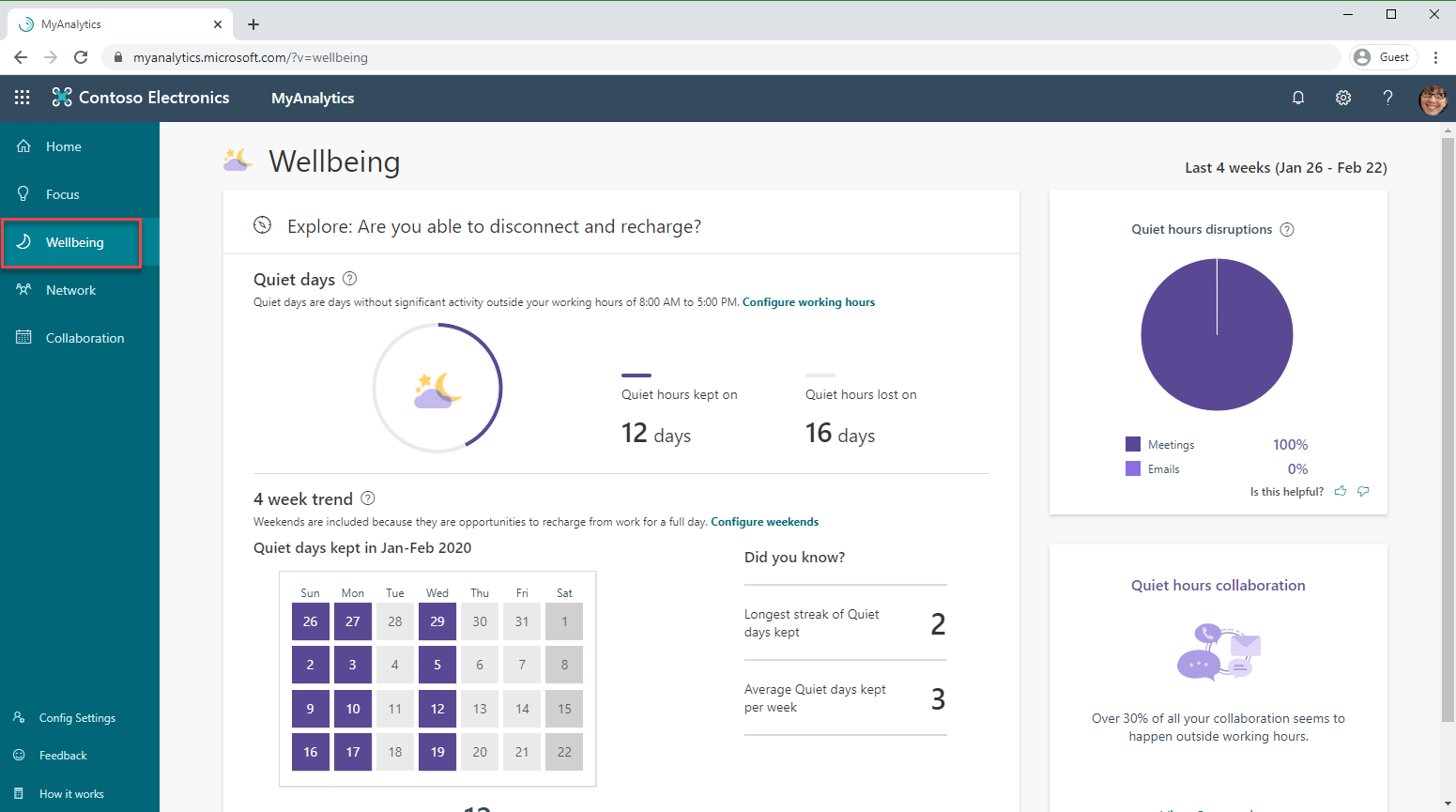Image resolution: width=1456 pixels, height=812 pixels.
Task: Click the Home house icon
Action: tap(23, 146)
